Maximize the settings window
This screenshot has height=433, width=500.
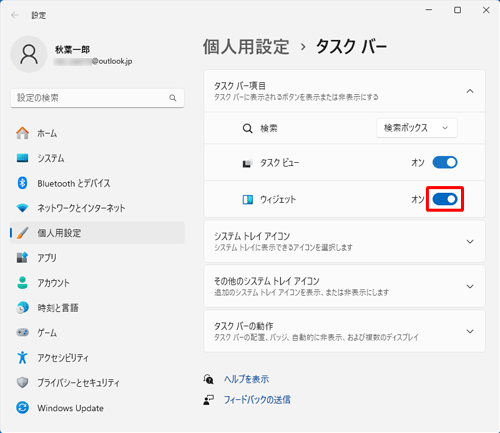(458, 10)
